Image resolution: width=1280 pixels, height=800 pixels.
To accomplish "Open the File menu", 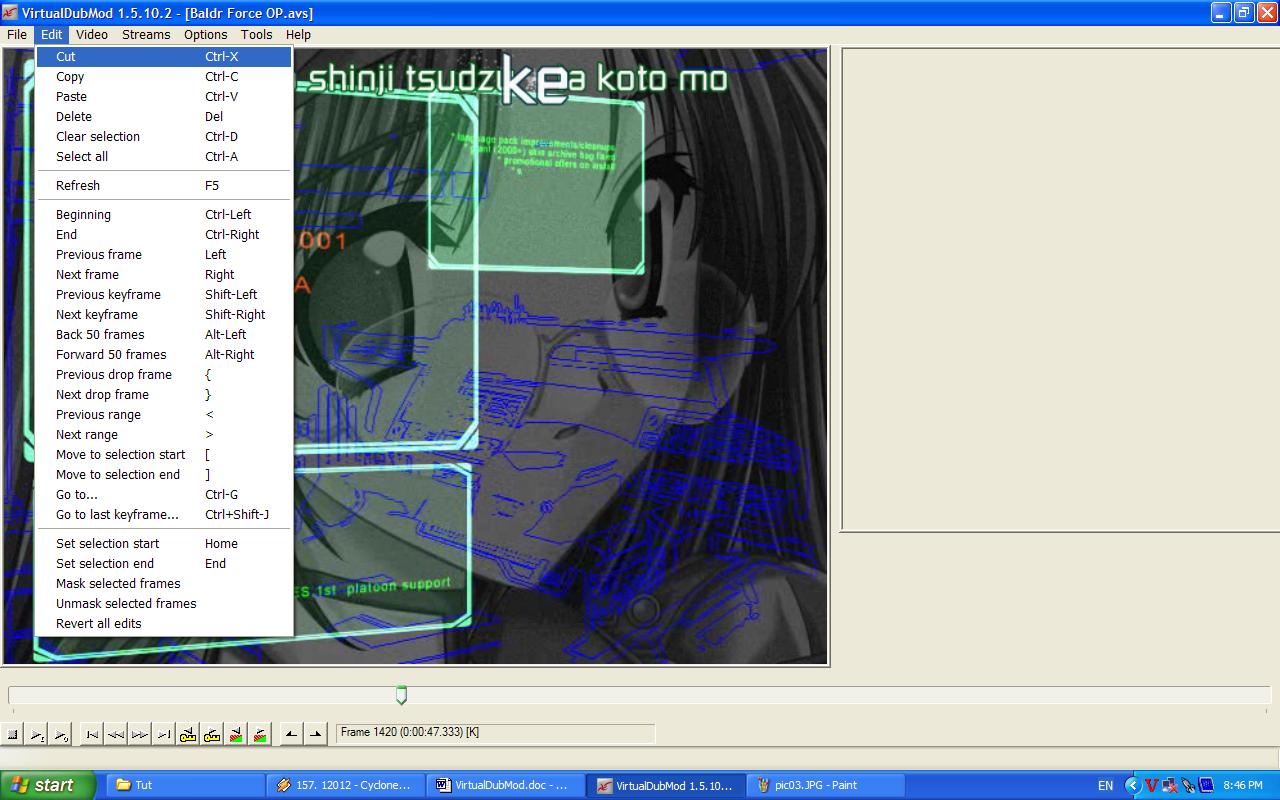I will [17, 34].
